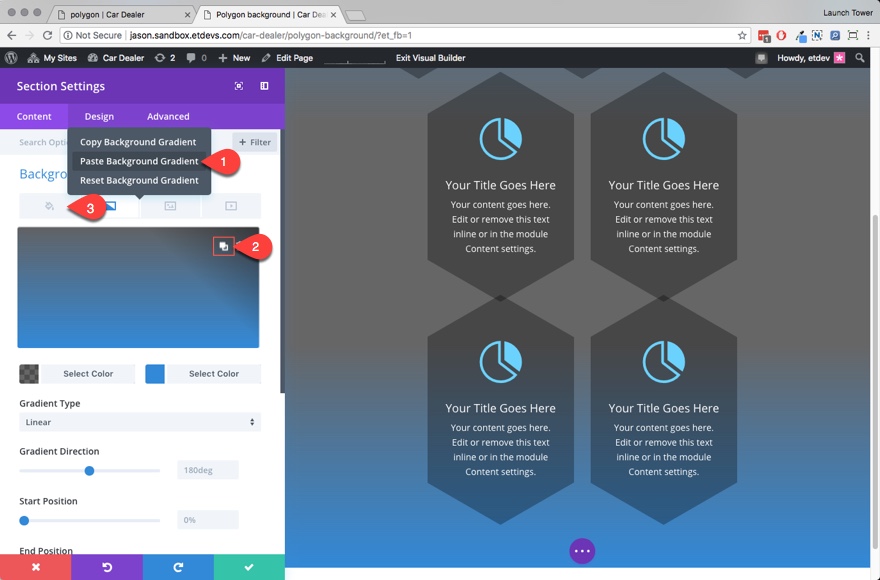Select Paste Background Gradient menu entry
The height and width of the screenshot is (580, 880).
[139, 161]
